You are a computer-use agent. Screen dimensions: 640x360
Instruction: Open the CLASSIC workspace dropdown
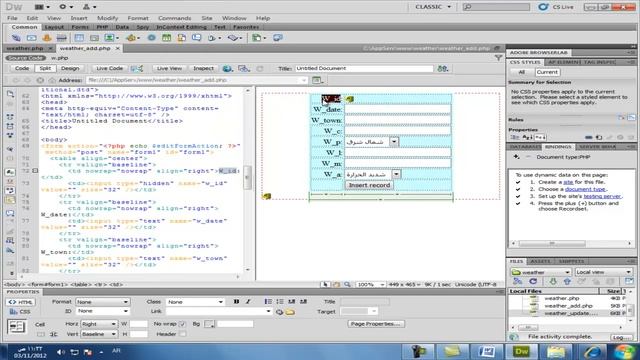(433, 7)
